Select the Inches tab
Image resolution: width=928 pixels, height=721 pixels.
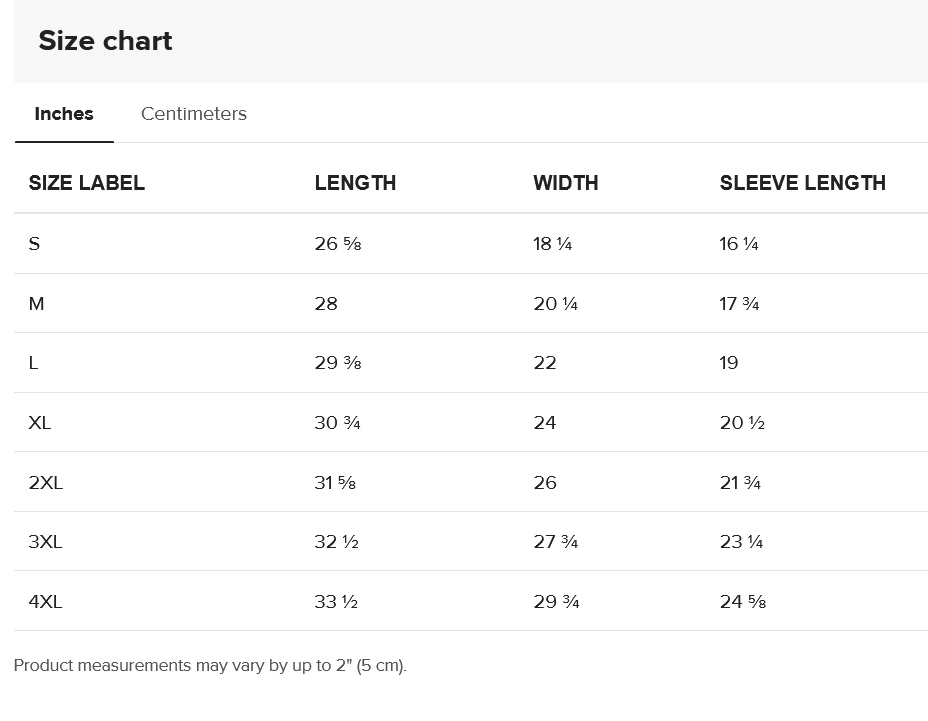[x=64, y=114]
